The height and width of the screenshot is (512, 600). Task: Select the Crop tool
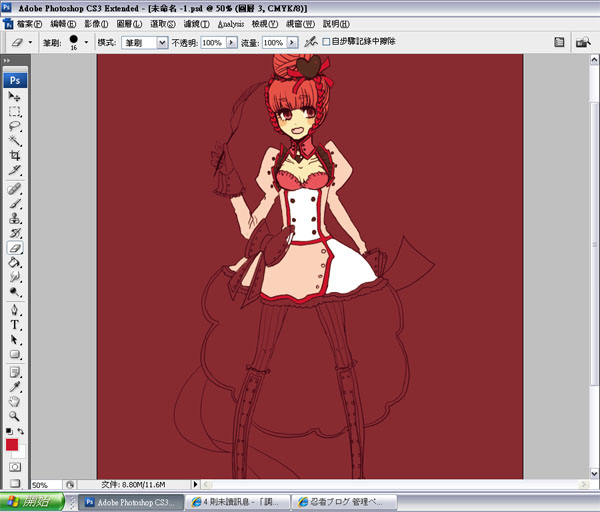15,155
